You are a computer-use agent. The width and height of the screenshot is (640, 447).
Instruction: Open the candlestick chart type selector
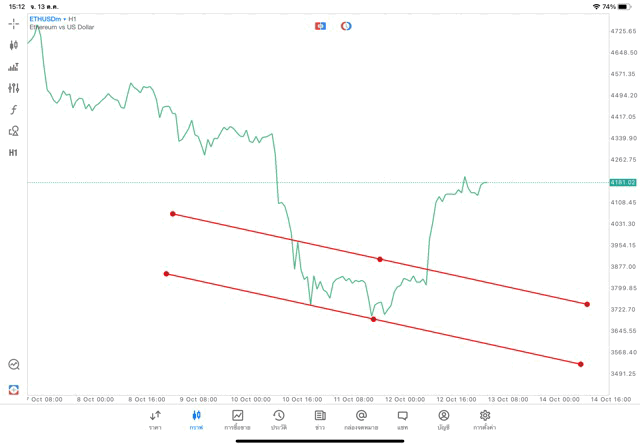13,45
